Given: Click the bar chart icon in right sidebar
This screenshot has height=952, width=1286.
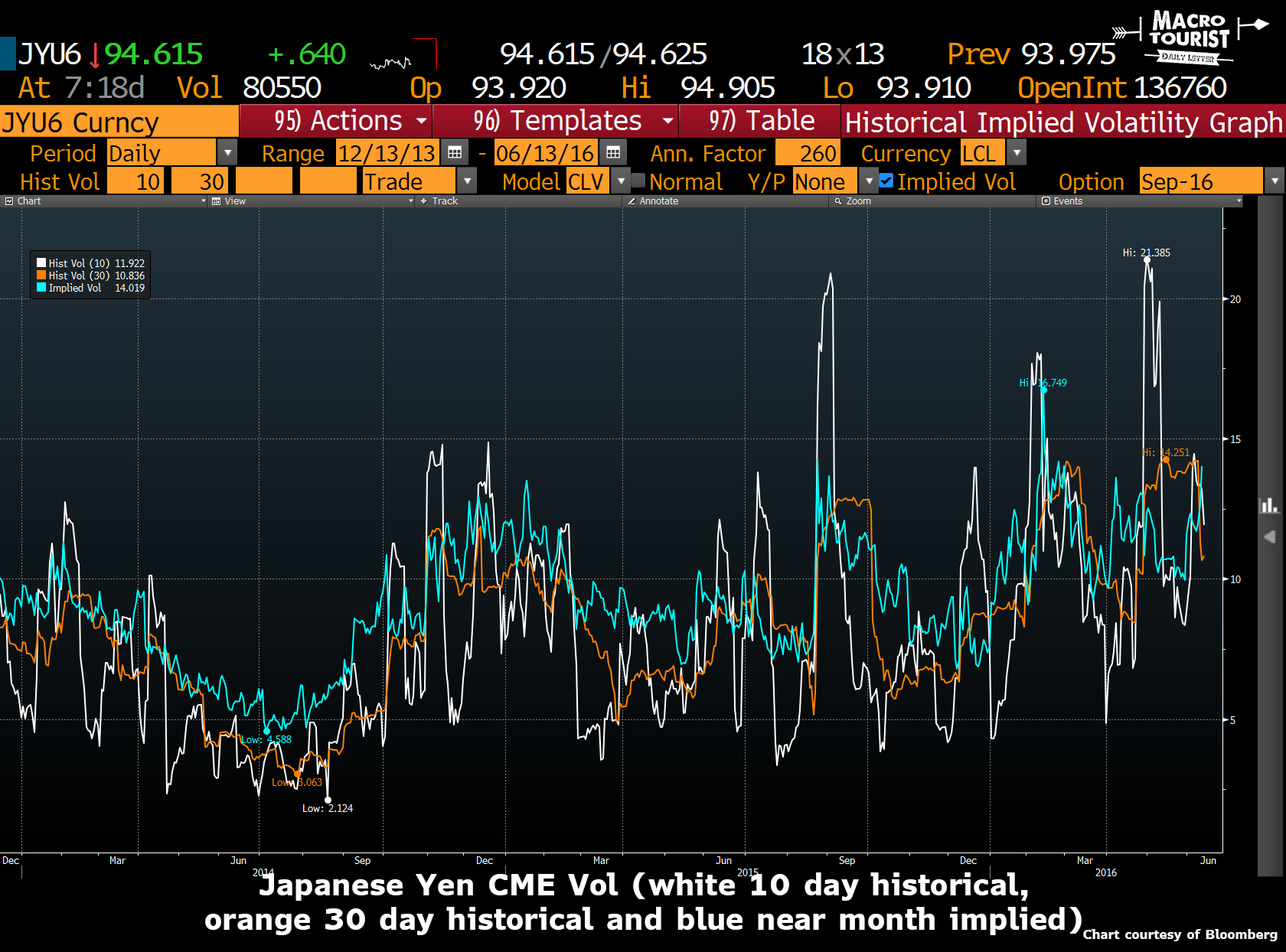Looking at the screenshot, I should pyautogui.click(x=1269, y=506).
